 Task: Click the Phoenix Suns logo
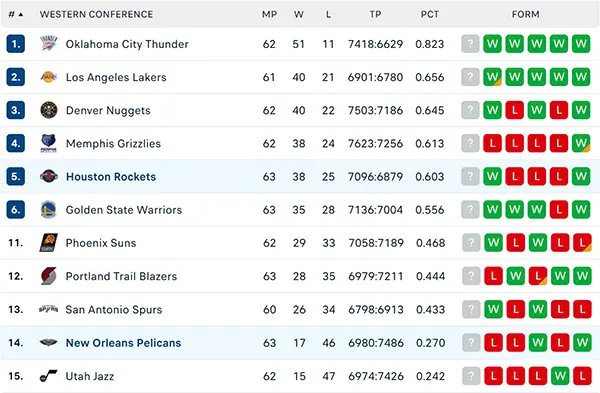pos(49,243)
